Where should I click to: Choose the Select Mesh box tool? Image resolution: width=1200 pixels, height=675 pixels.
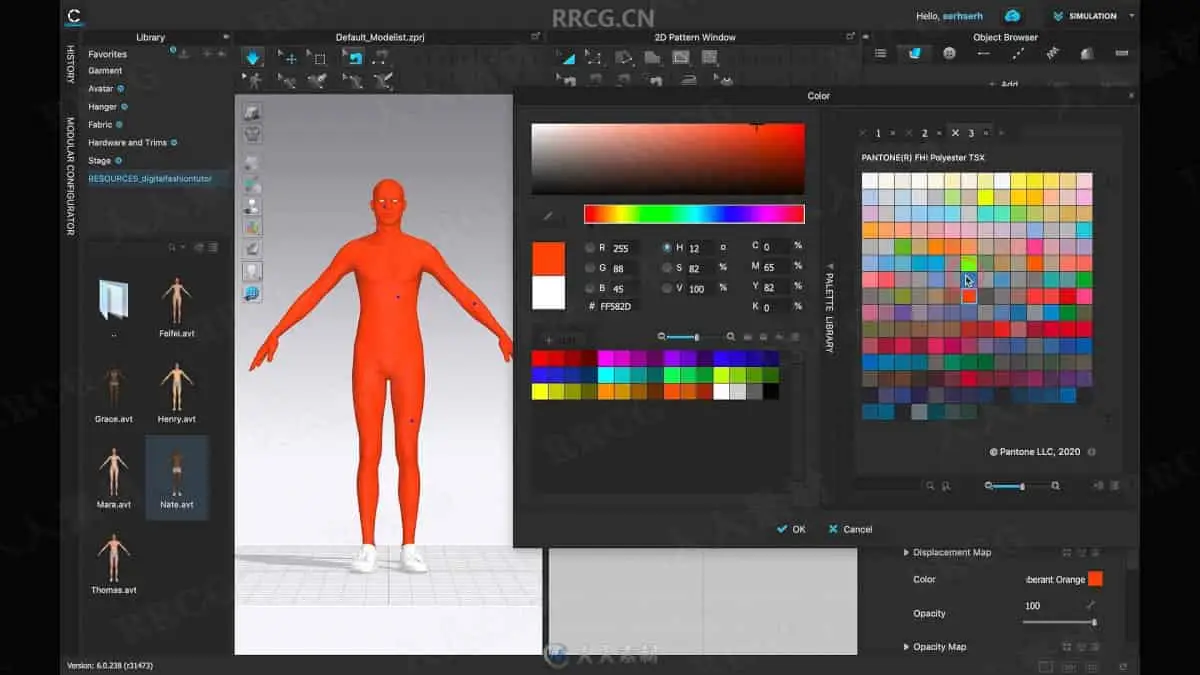[318, 58]
